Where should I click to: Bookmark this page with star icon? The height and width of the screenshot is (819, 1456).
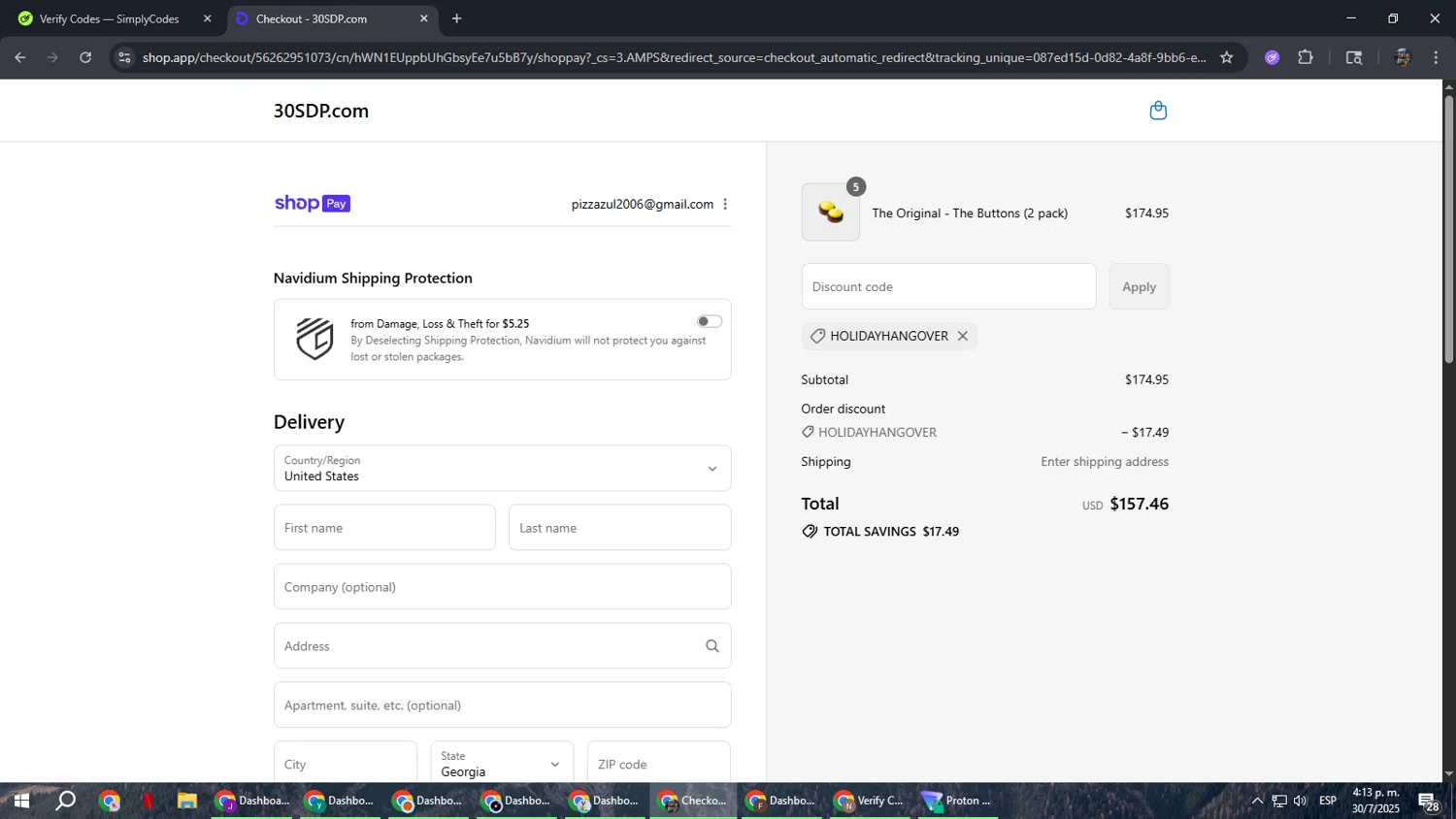[x=1226, y=57]
